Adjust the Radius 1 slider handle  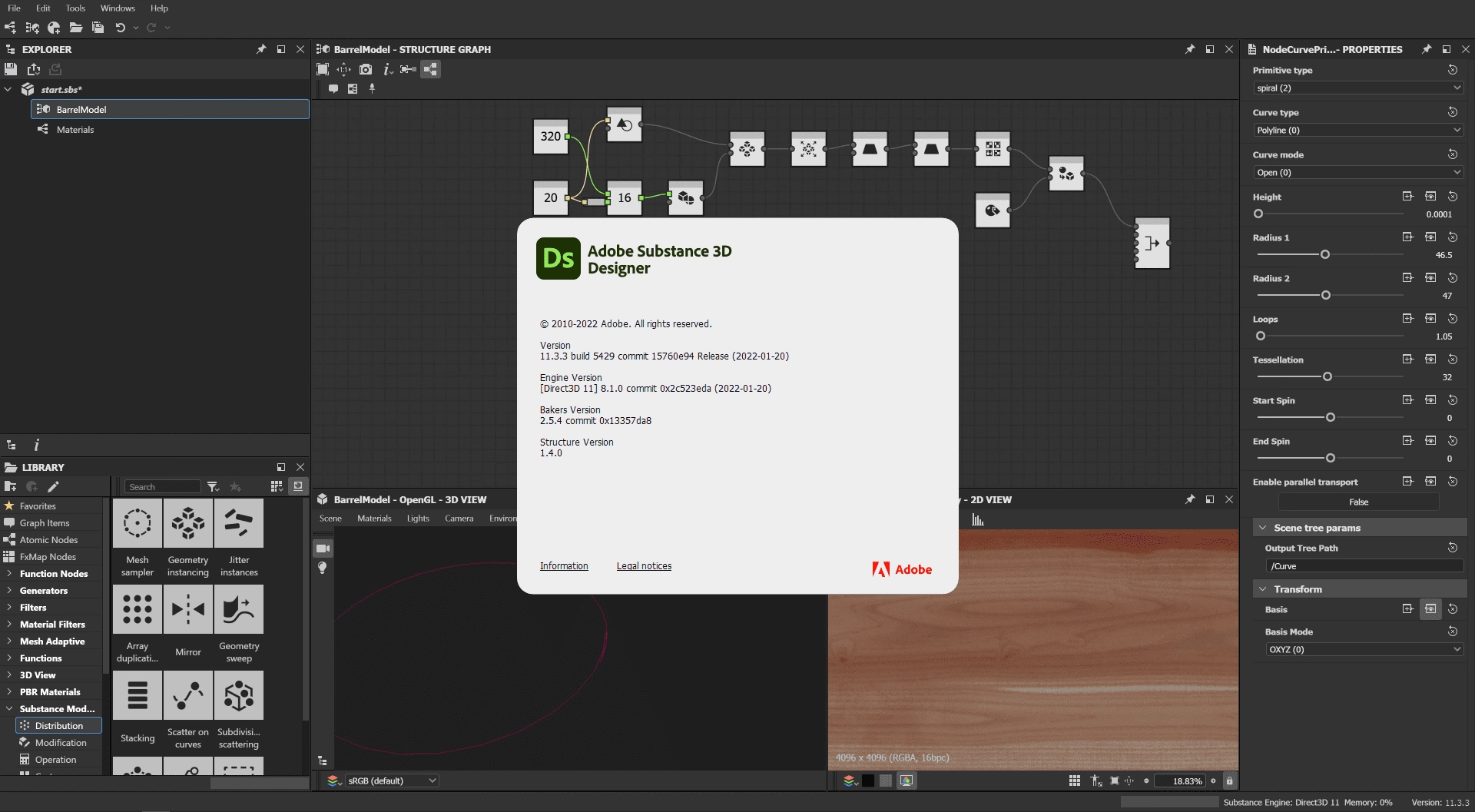[x=1325, y=254]
